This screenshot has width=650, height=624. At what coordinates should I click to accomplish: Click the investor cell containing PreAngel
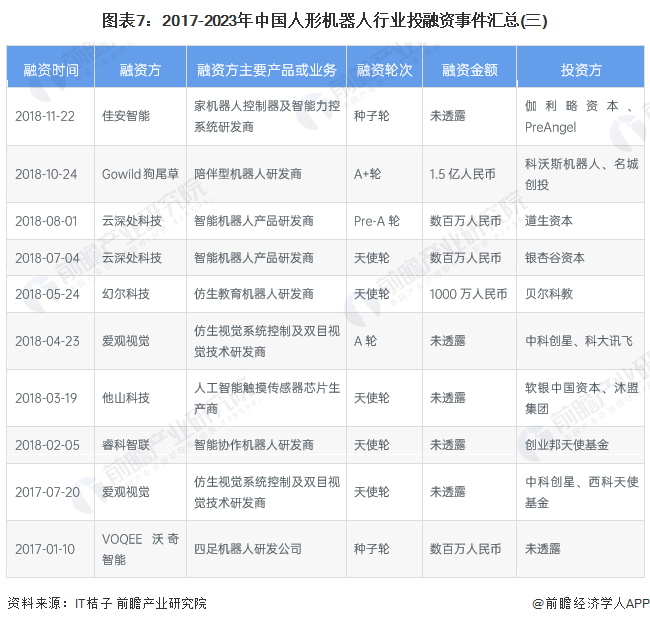click(x=580, y=116)
